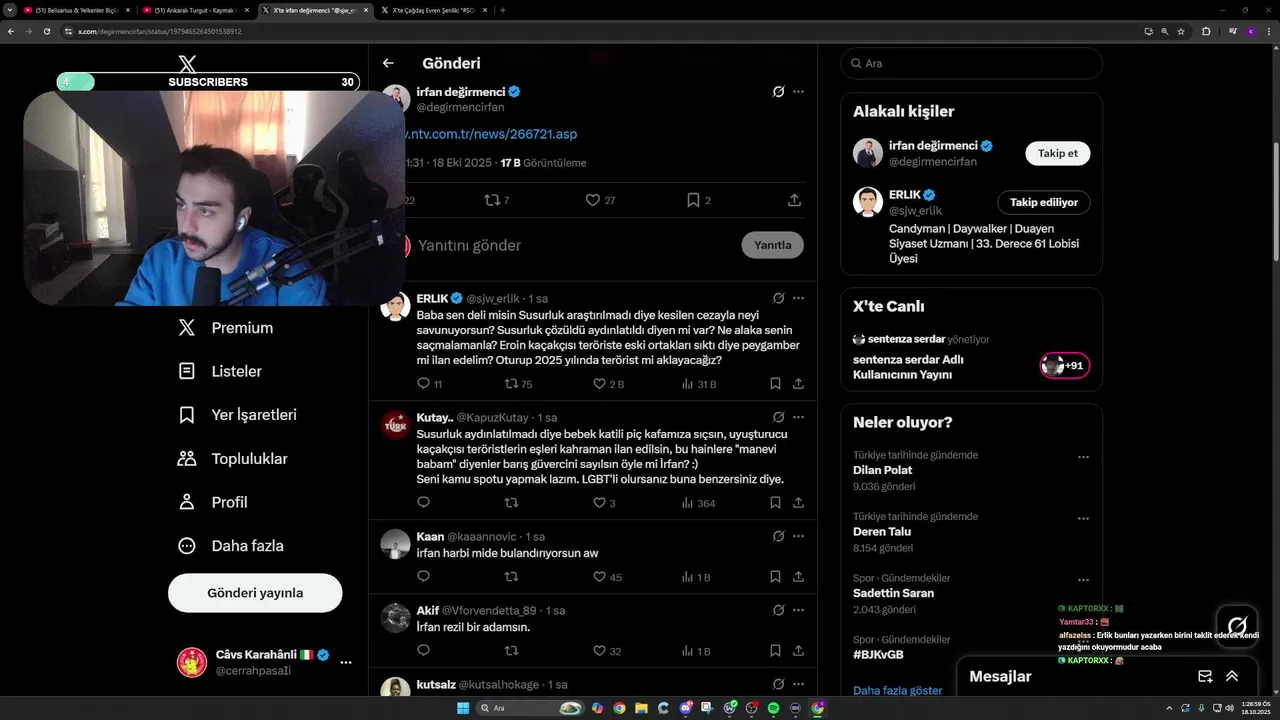View analytics of Kutay's reply showing 364
Image resolution: width=1280 pixels, height=720 pixels.
click(x=698, y=503)
